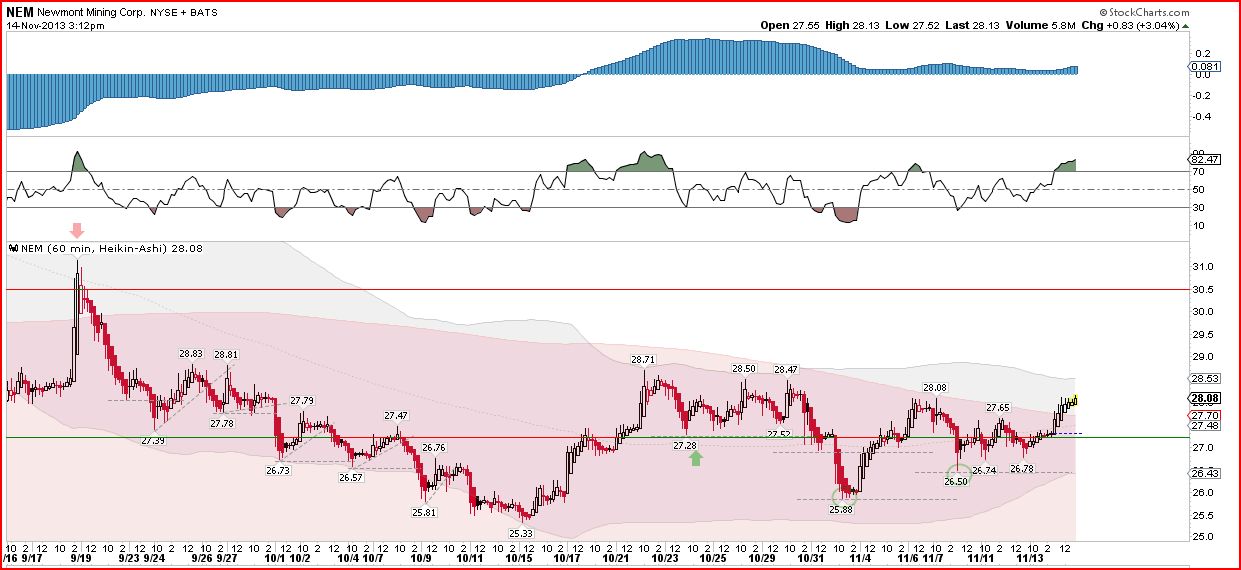Viewport: 1241px width, 570px height.
Task: Select the 26.50 circled low label
Action: click(x=957, y=481)
